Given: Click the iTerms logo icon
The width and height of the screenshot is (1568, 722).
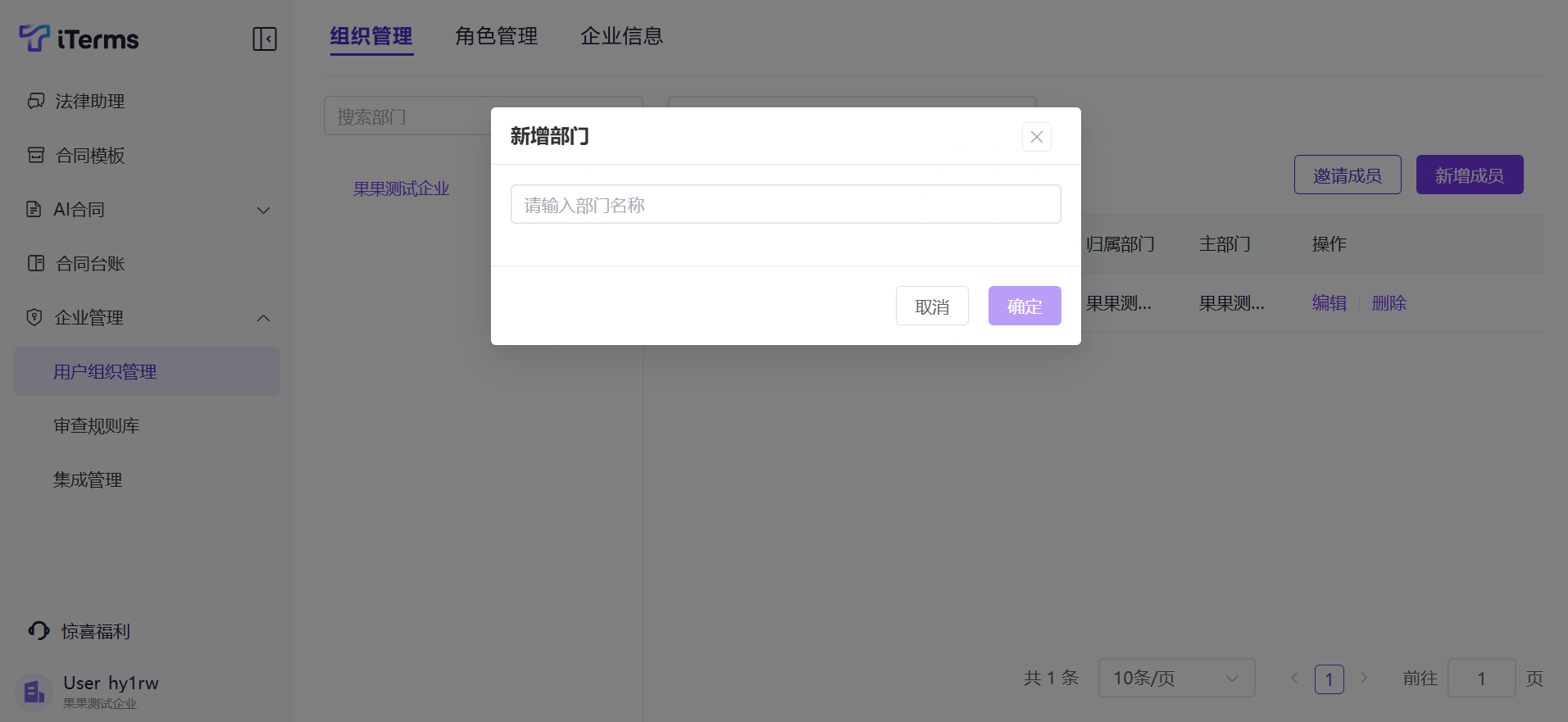Looking at the screenshot, I should point(34,38).
